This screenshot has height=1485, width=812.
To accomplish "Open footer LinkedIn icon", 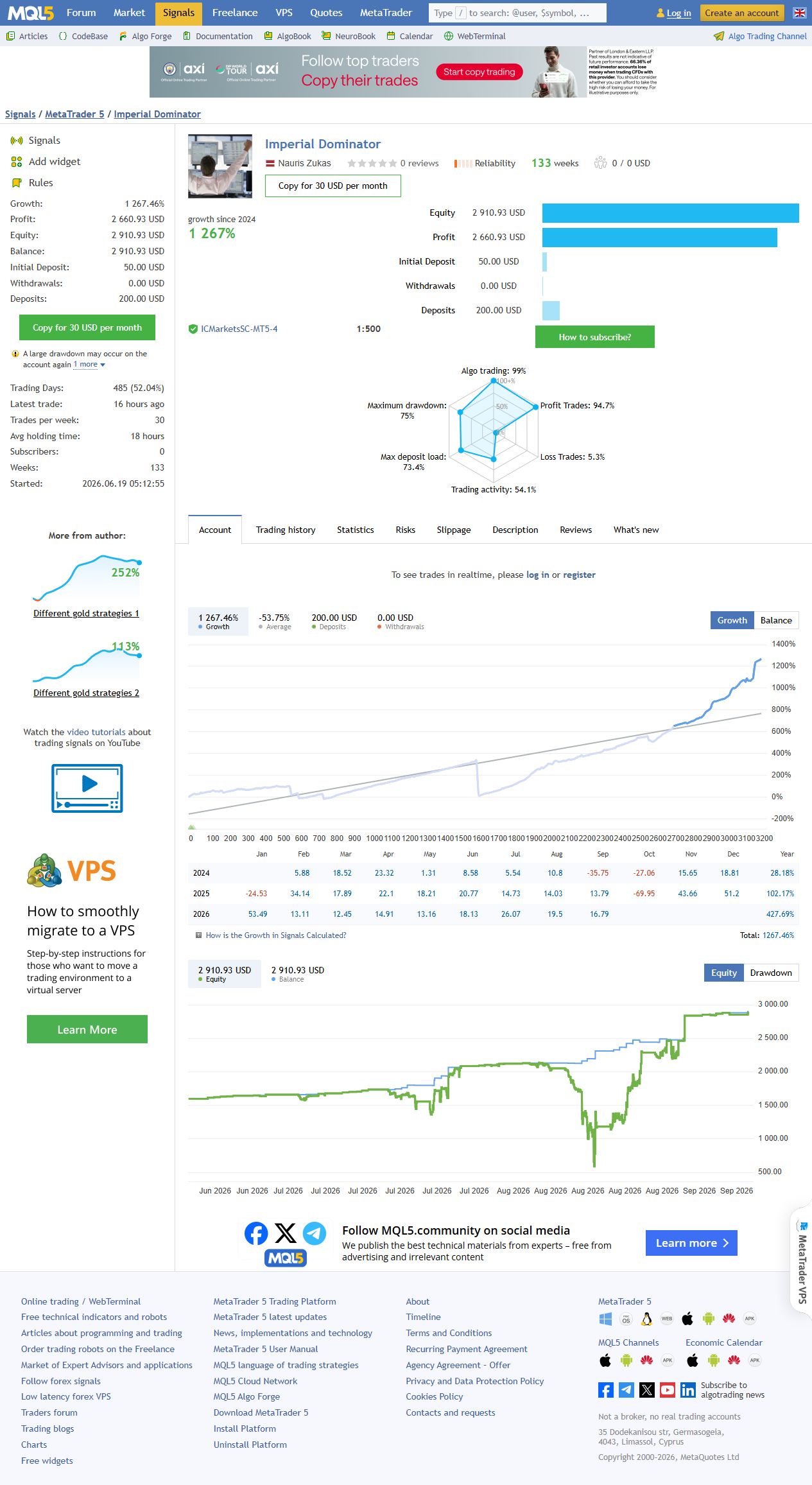I will pos(688,1390).
